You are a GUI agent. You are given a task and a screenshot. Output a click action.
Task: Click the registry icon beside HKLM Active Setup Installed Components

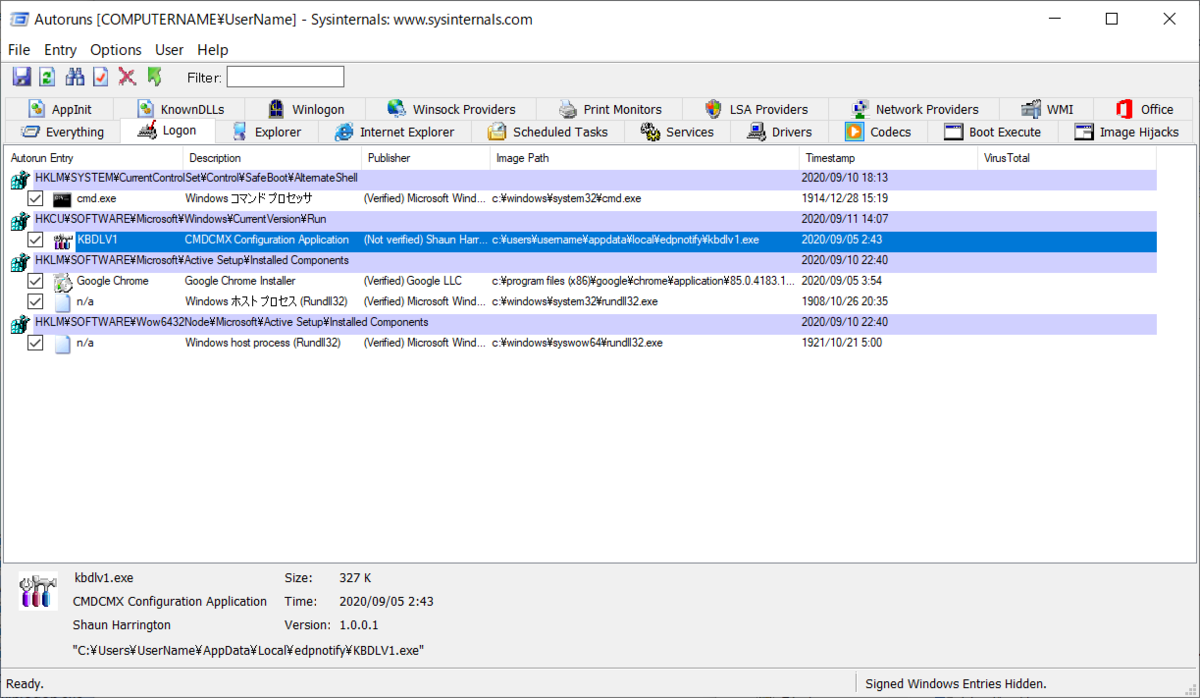(x=19, y=261)
